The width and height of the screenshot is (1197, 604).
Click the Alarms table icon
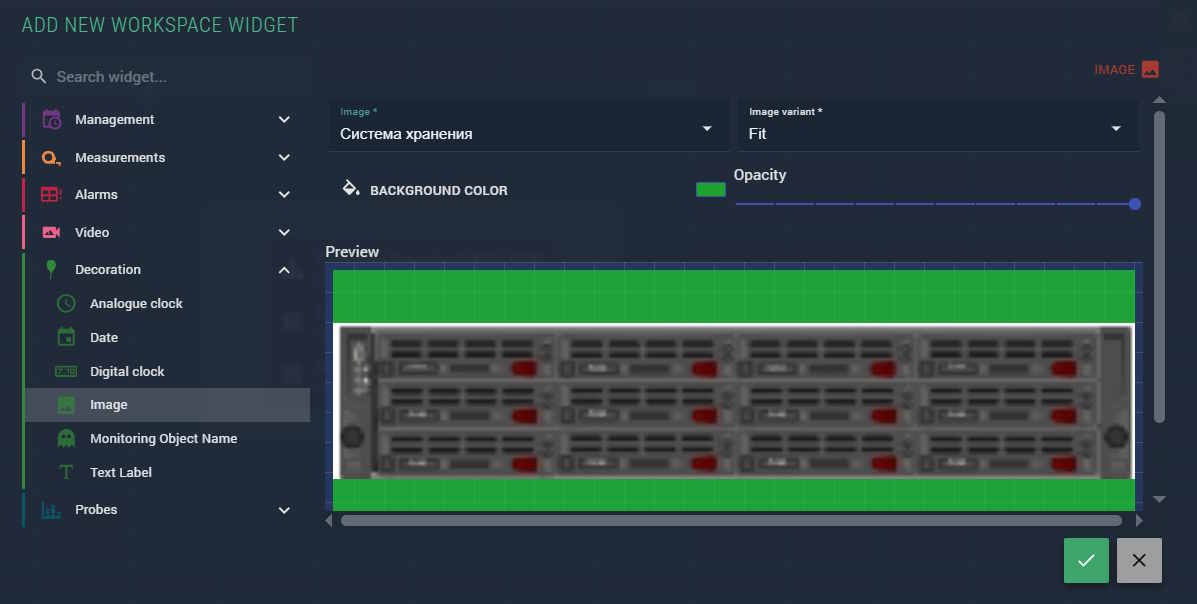[51, 195]
